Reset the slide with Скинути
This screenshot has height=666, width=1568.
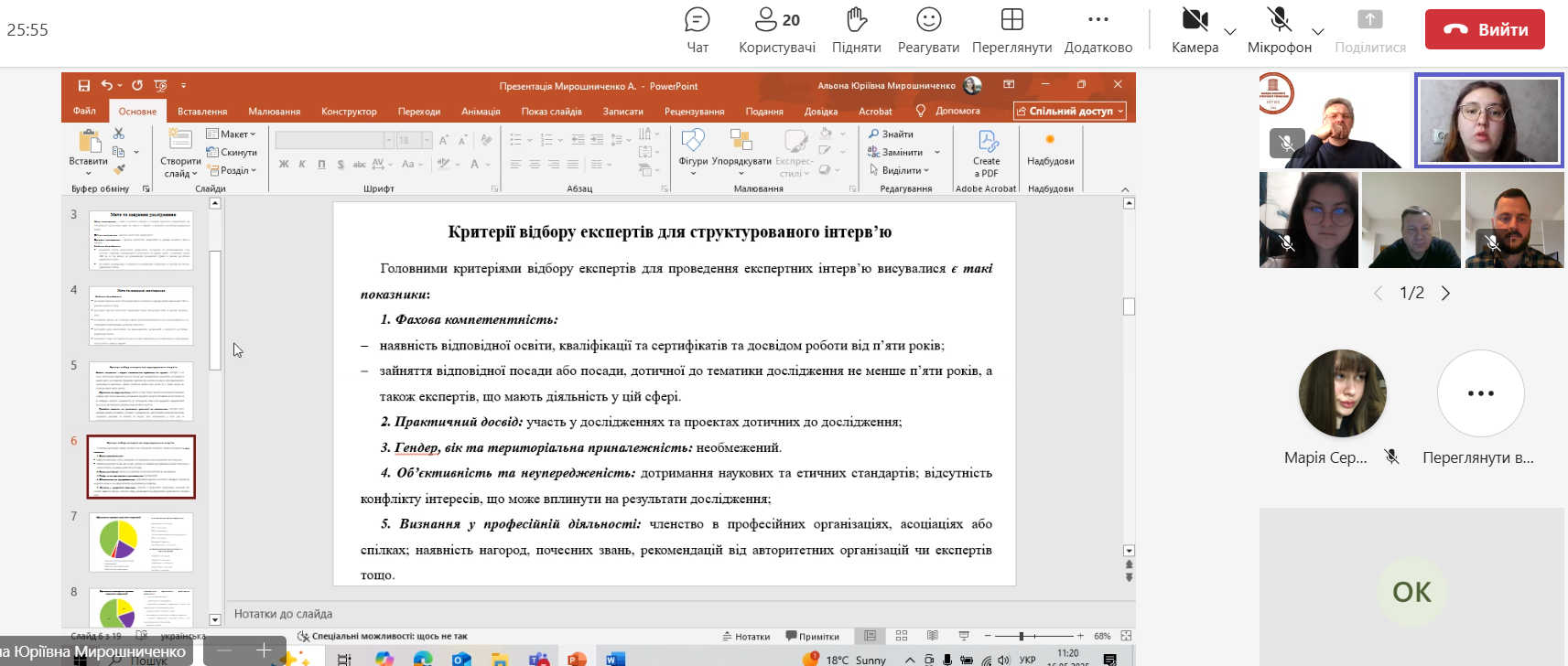[x=232, y=152]
